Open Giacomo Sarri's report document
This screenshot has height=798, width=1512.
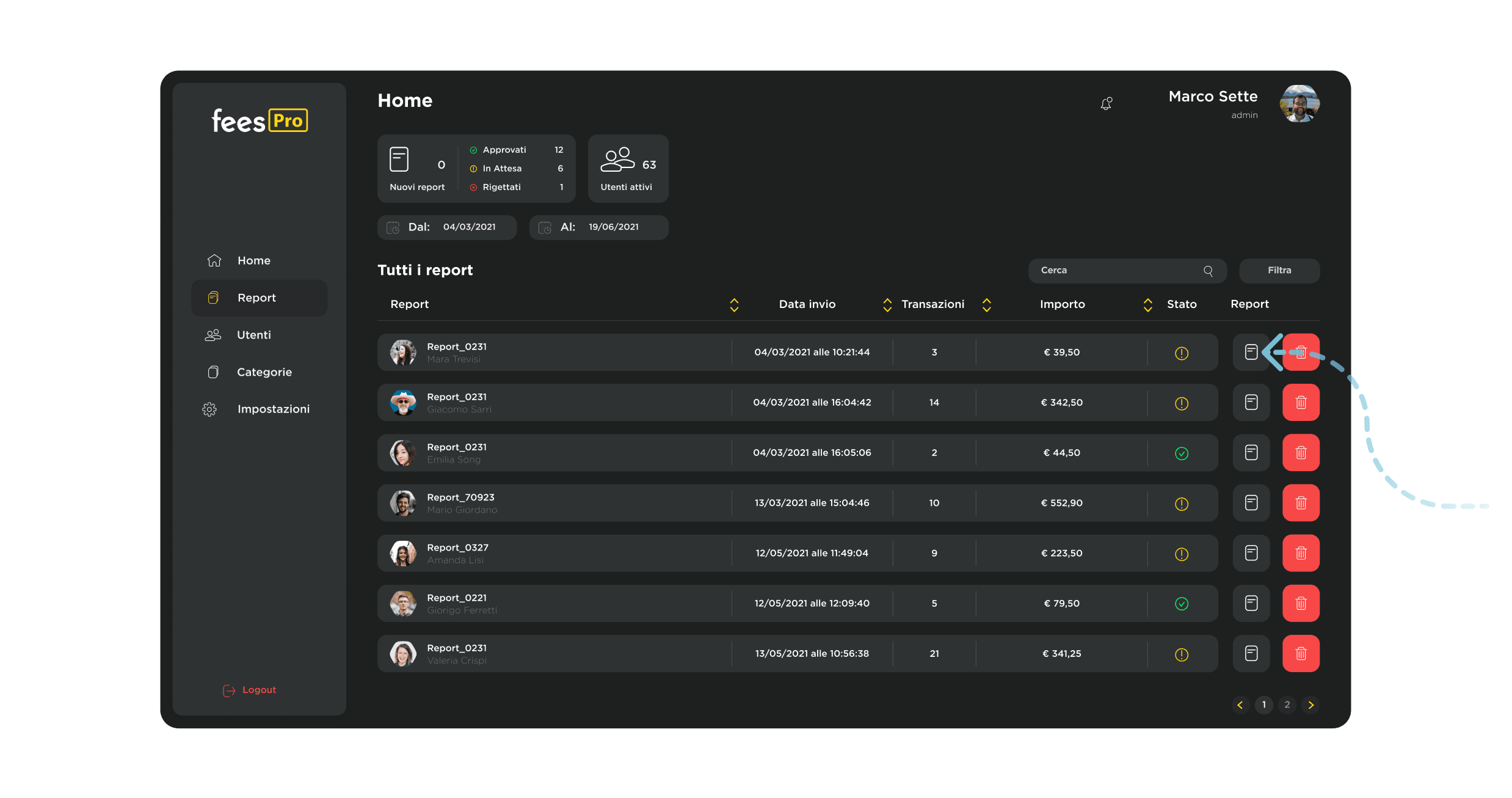(x=1251, y=403)
